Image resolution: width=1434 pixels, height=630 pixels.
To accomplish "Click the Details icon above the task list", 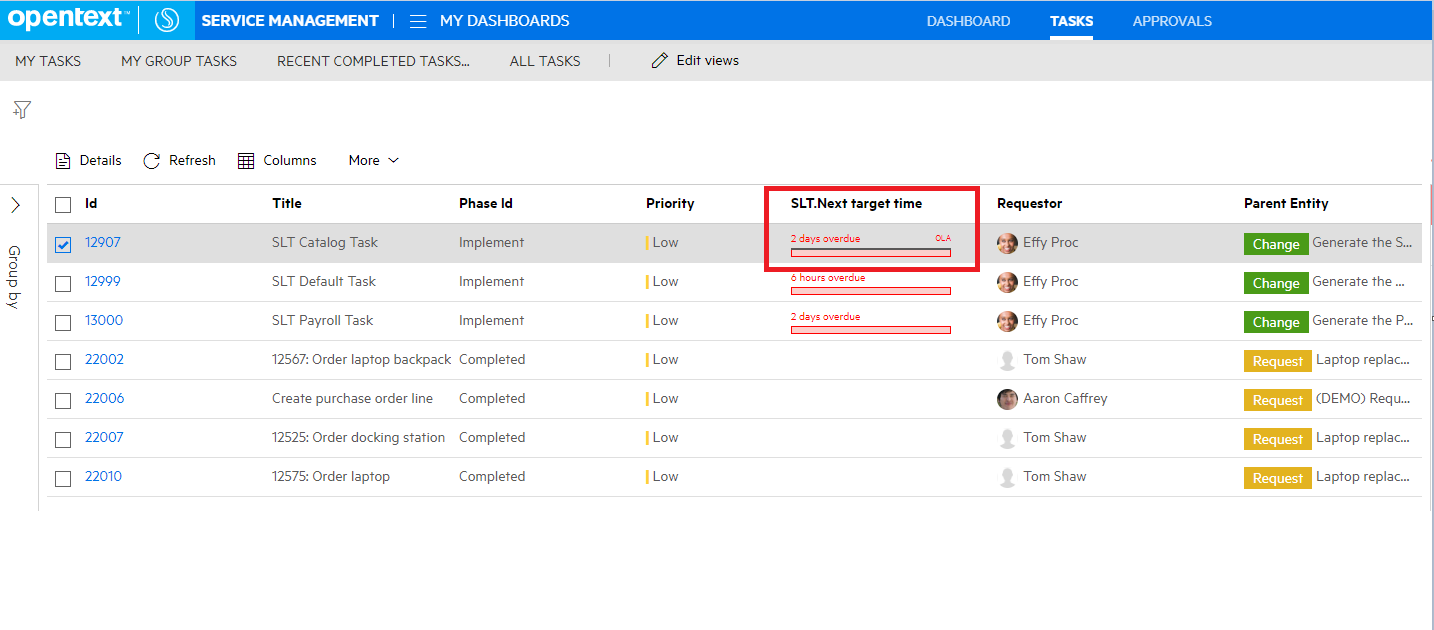I will [x=60, y=160].
